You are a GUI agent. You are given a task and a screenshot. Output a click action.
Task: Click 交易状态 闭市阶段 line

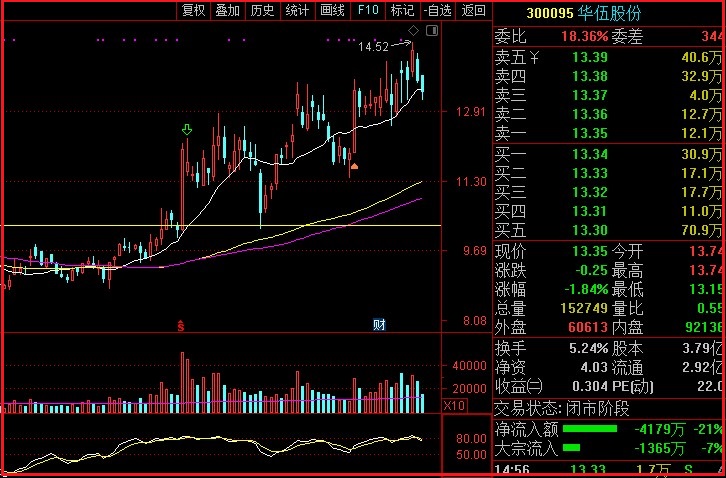pyautogui.click(x=563, y=409)
